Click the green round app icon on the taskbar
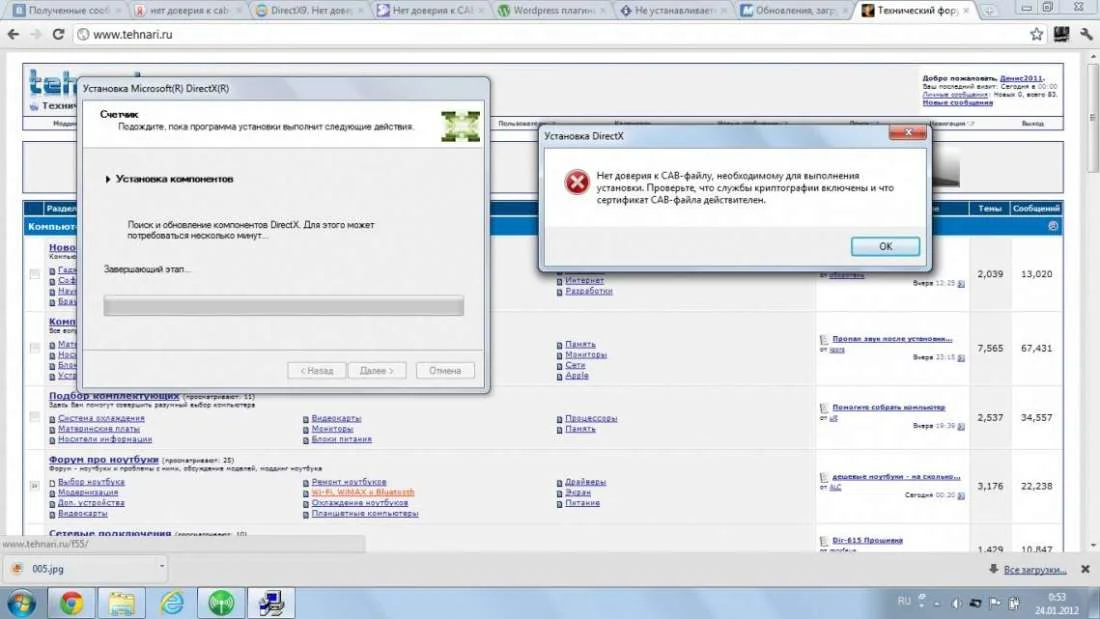 (221, 604)
